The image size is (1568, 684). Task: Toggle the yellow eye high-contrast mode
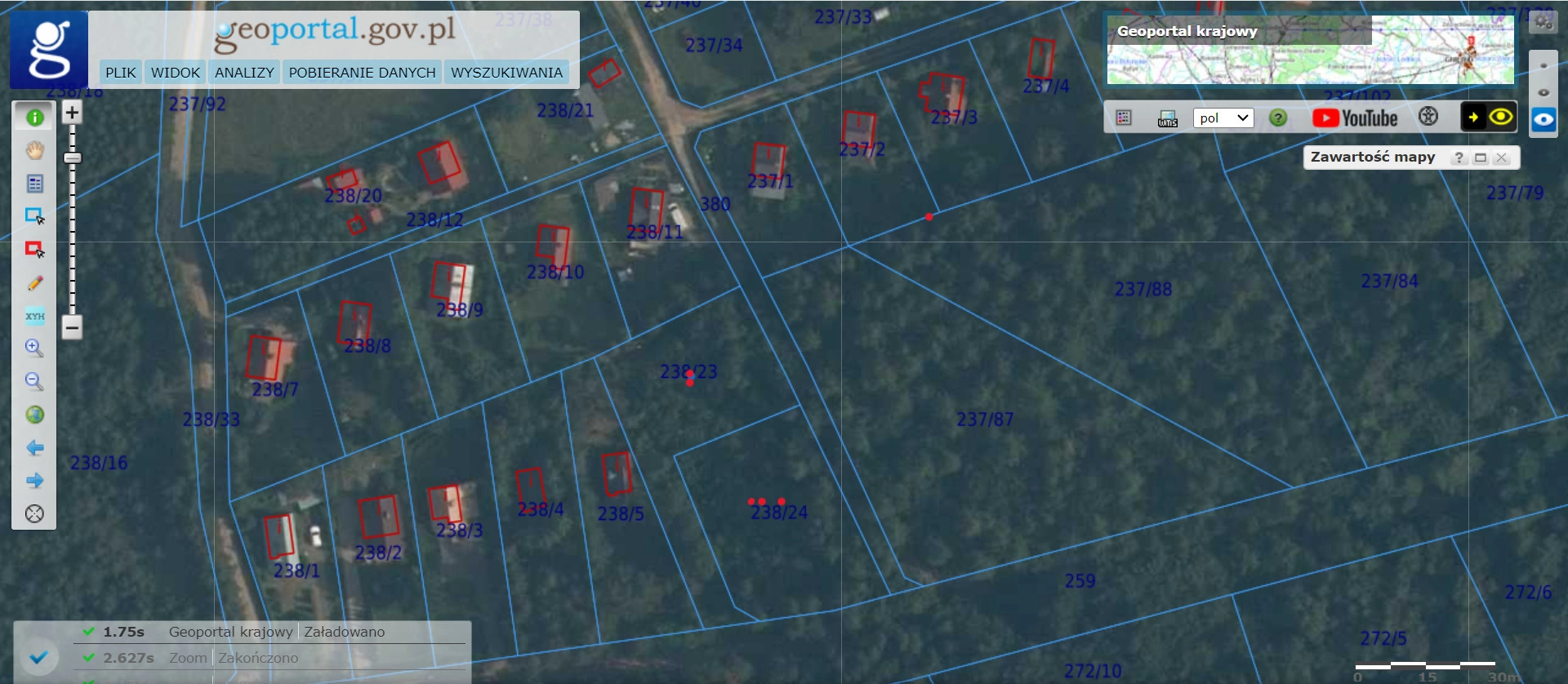[1500, 118]
